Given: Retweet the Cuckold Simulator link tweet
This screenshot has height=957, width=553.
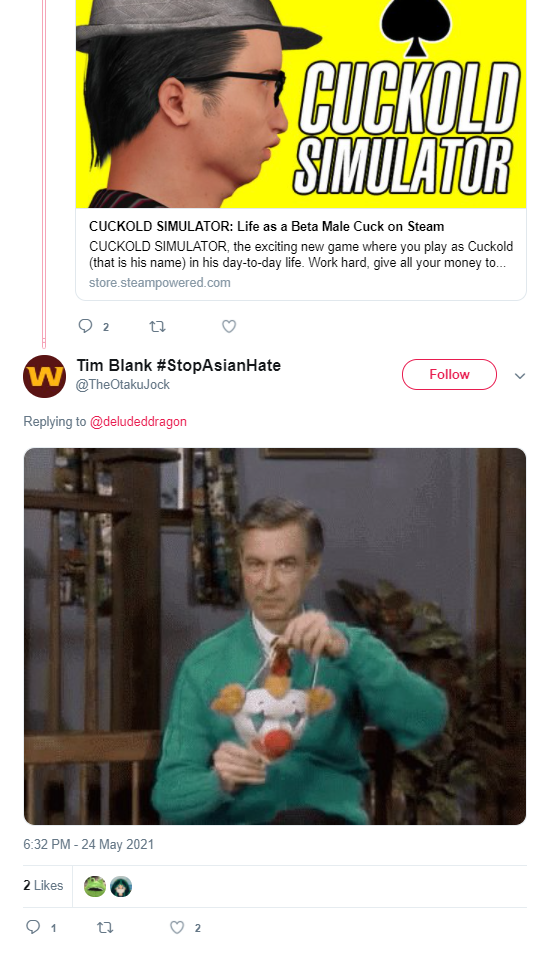Looking at the screenshot, I should [x=157, y=327].
